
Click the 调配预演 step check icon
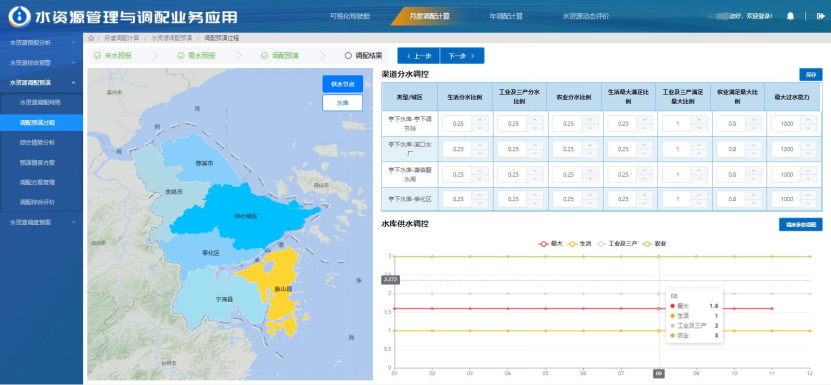pyautogui.click(x=264, y=55)
